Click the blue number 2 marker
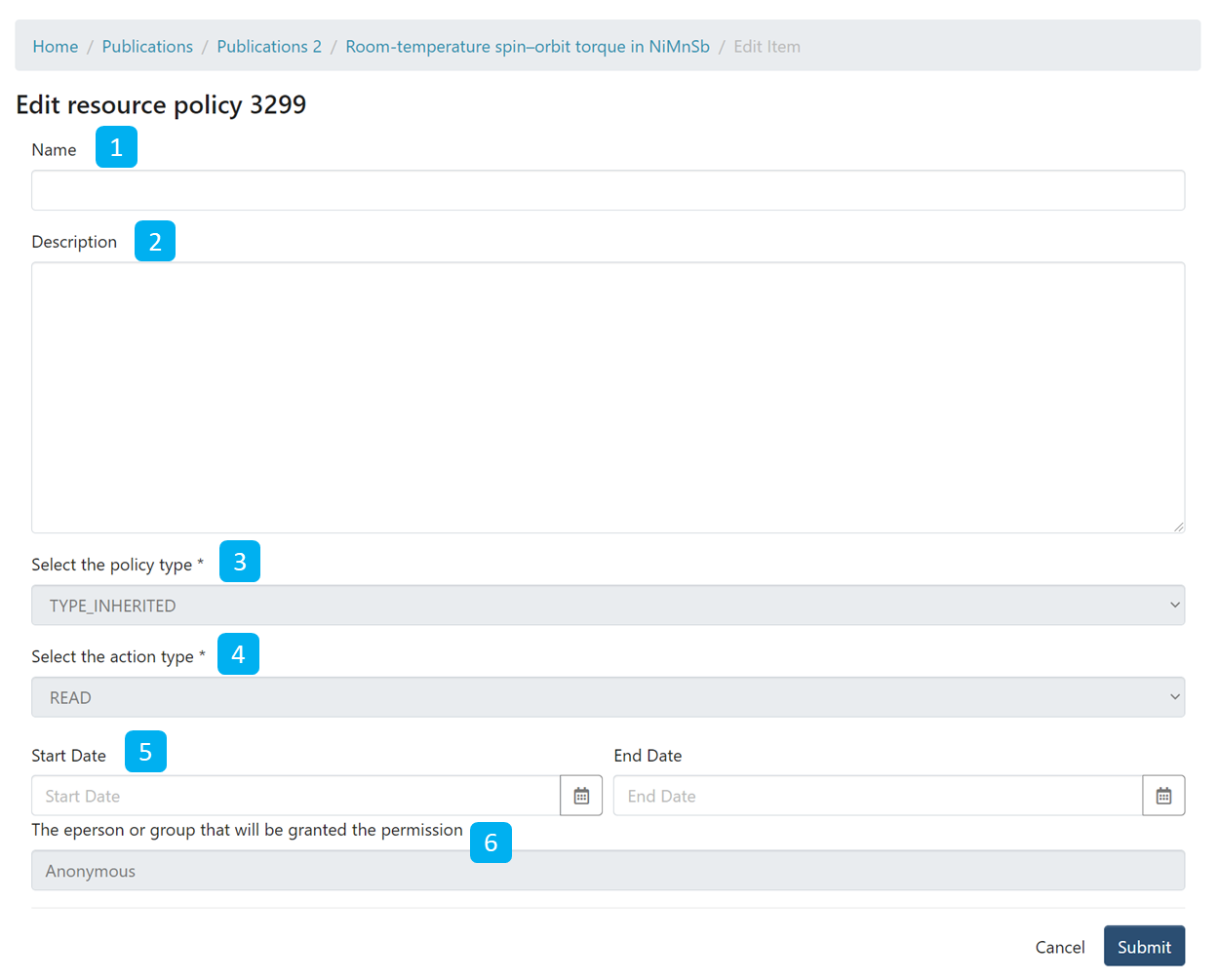This screenshot has width=1218, height=980. pos(155,241)
